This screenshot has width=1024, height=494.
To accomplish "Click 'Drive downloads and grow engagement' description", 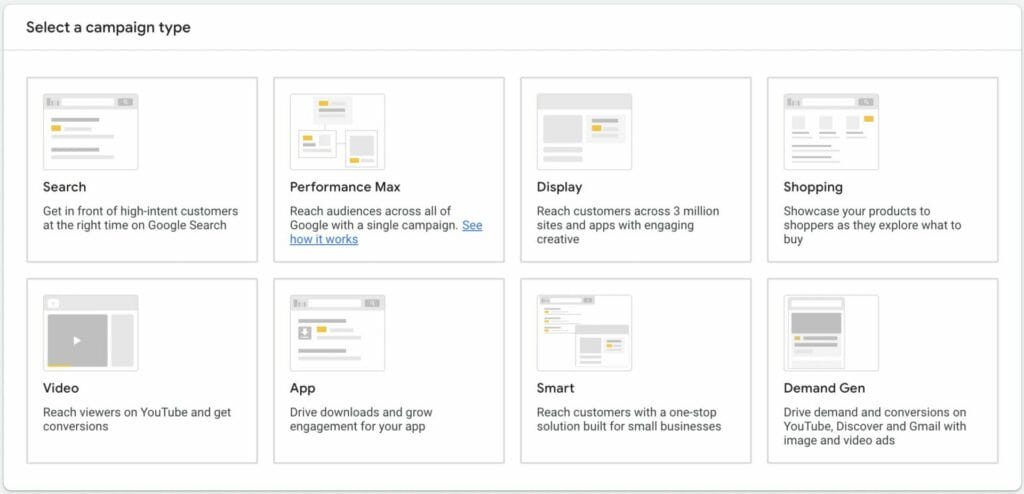I will tap(361, 420).
